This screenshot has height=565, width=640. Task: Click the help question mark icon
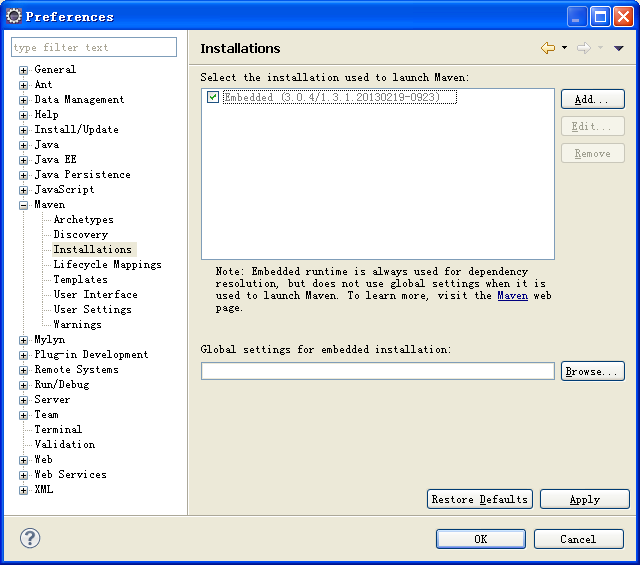(30, 538)
